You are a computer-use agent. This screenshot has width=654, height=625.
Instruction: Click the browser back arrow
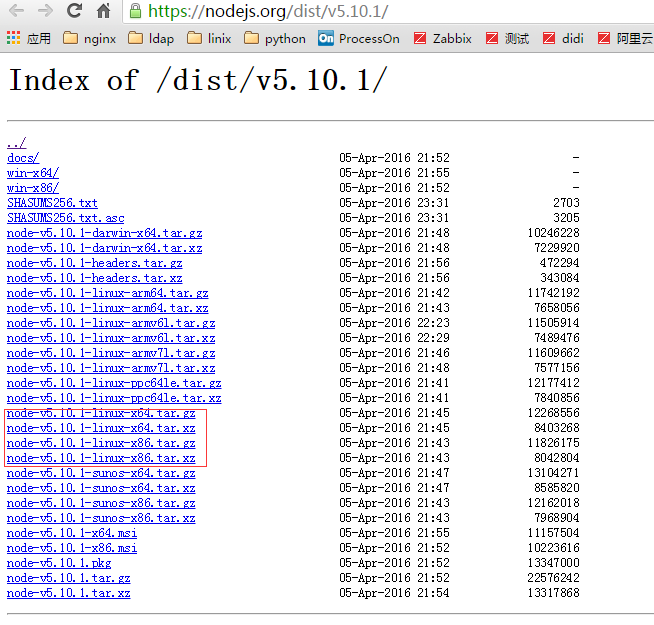16,12
